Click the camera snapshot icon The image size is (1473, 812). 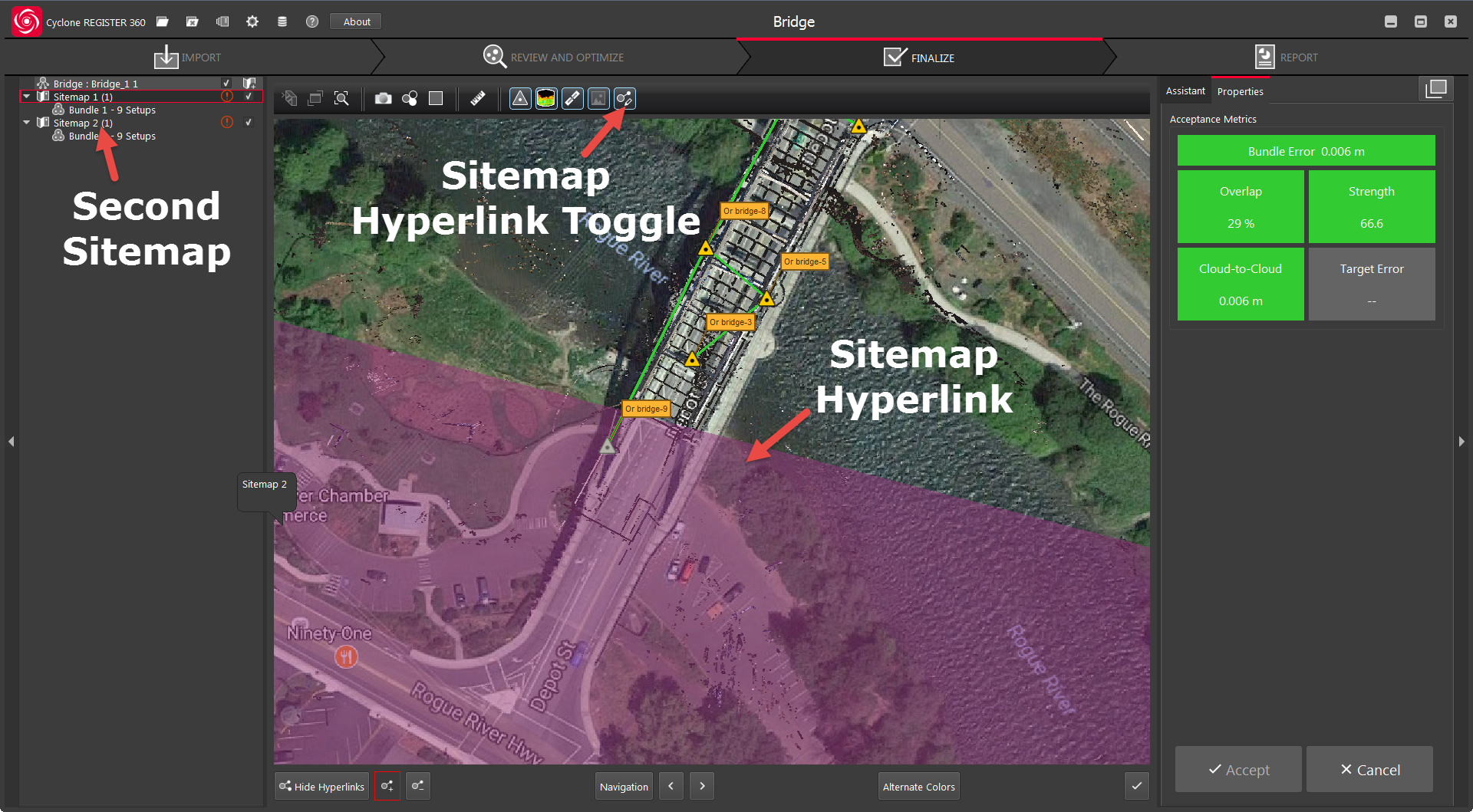pyautogui.click(x=383, y=98)
